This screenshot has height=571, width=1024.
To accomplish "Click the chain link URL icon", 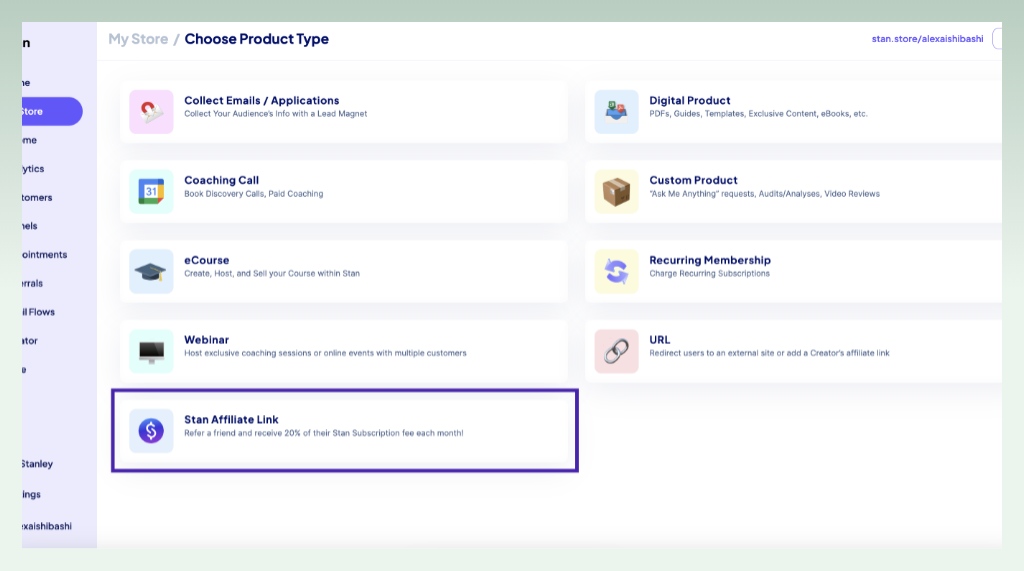I will (616, 351).
